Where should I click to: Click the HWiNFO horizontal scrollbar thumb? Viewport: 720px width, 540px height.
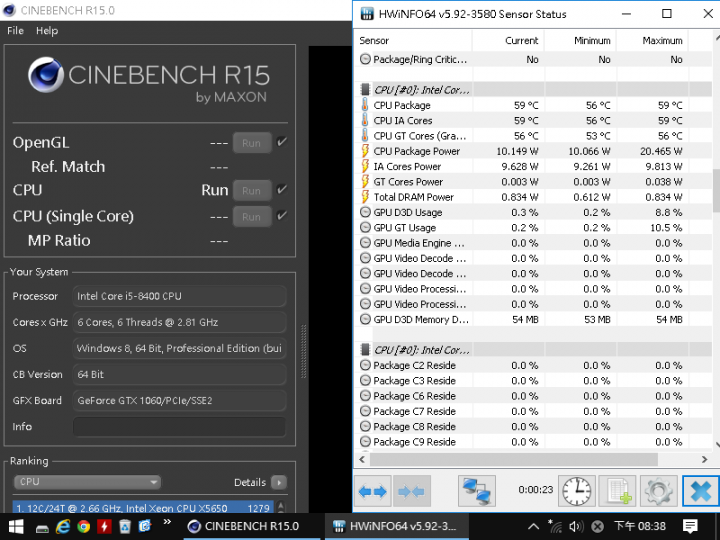coord(514,459)
